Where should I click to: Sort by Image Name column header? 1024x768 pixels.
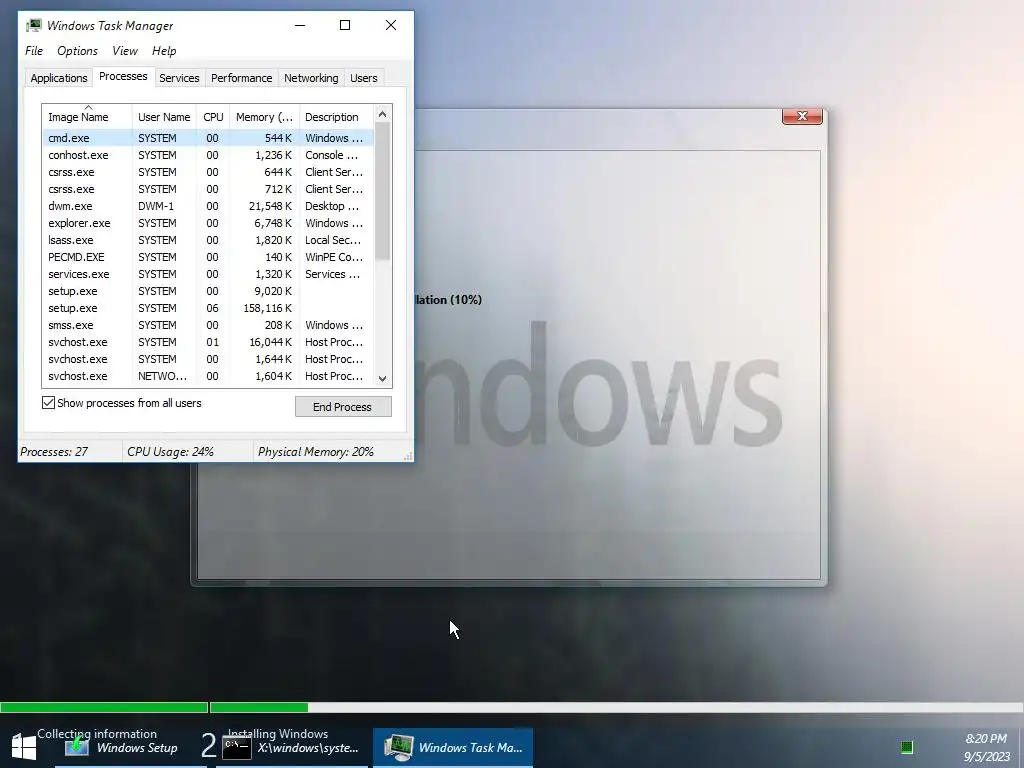[x=87, y=117]
